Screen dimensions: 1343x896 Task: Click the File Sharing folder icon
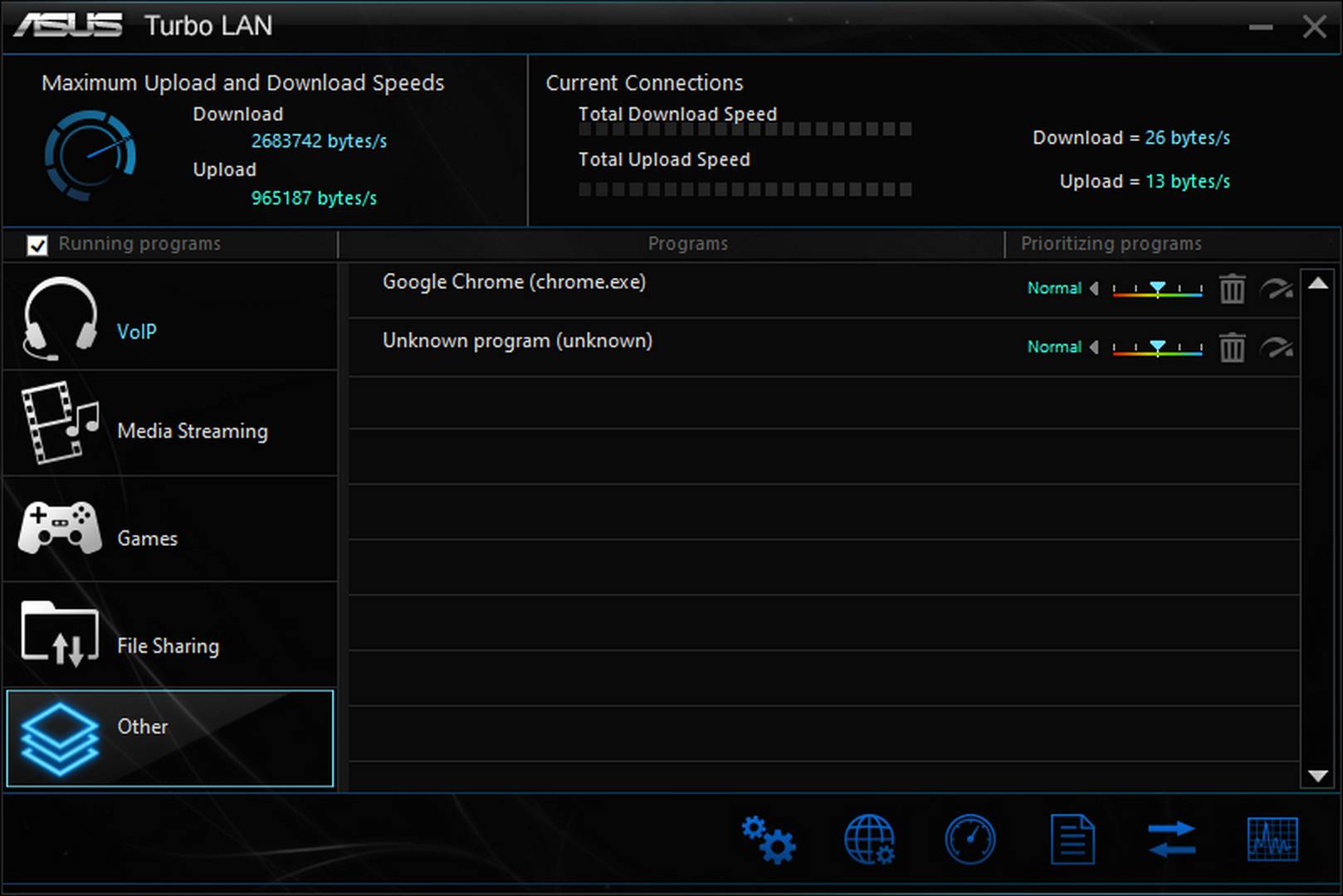(60, 634)
